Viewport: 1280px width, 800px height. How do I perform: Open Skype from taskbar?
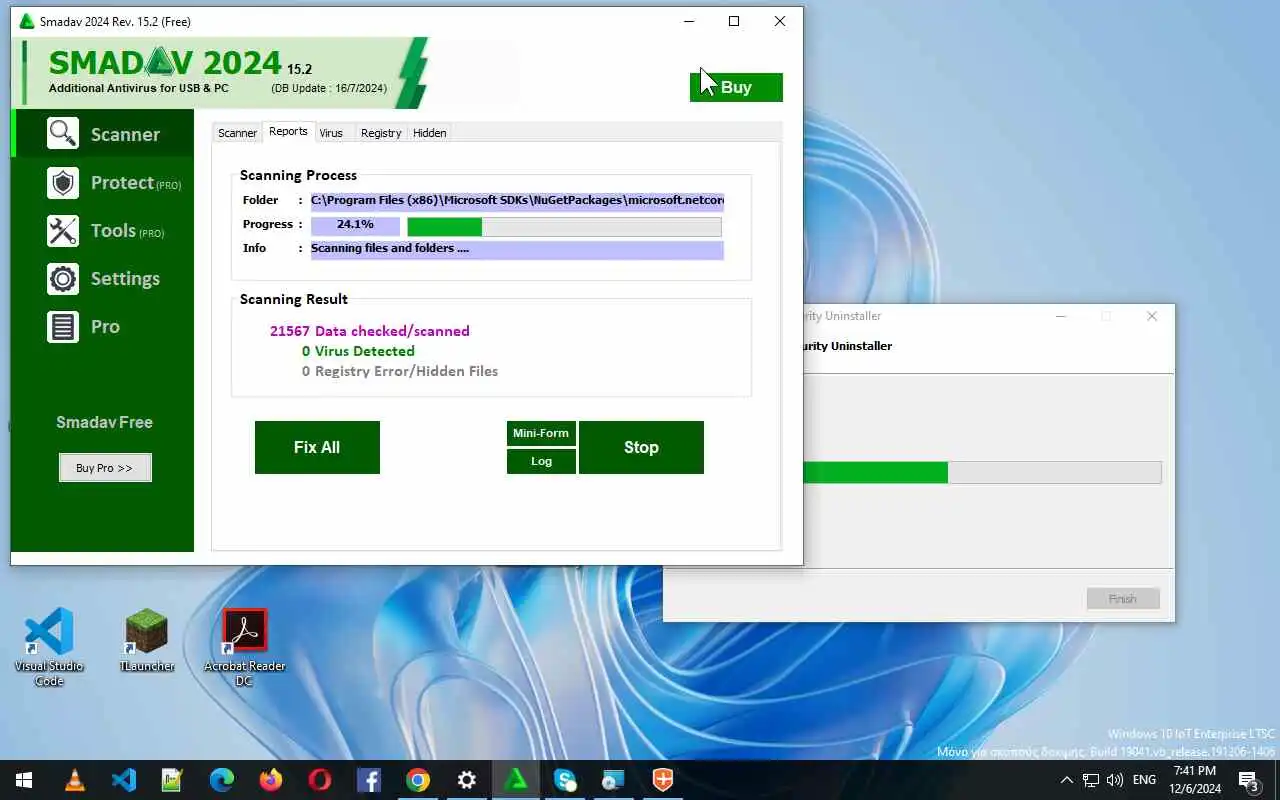[x=565, y=780]
